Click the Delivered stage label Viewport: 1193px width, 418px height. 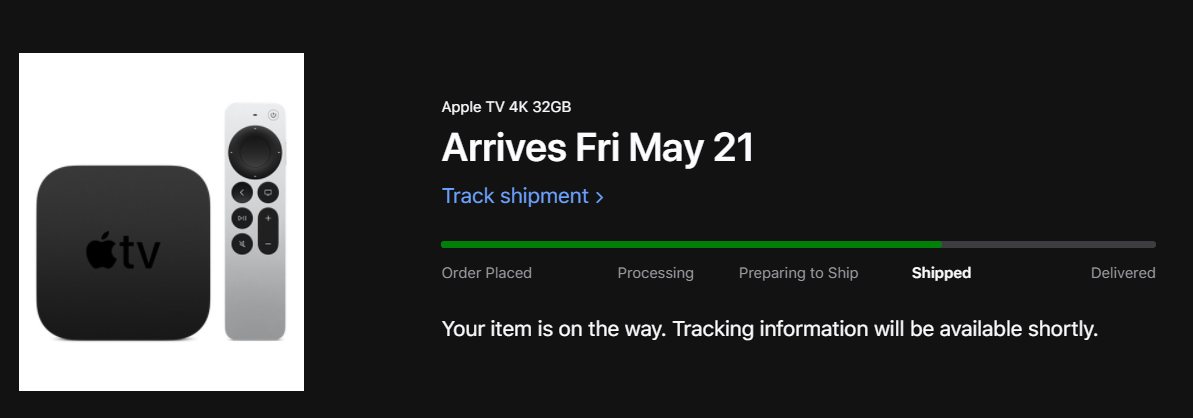pyautogui.click(x=1123, y=273)
